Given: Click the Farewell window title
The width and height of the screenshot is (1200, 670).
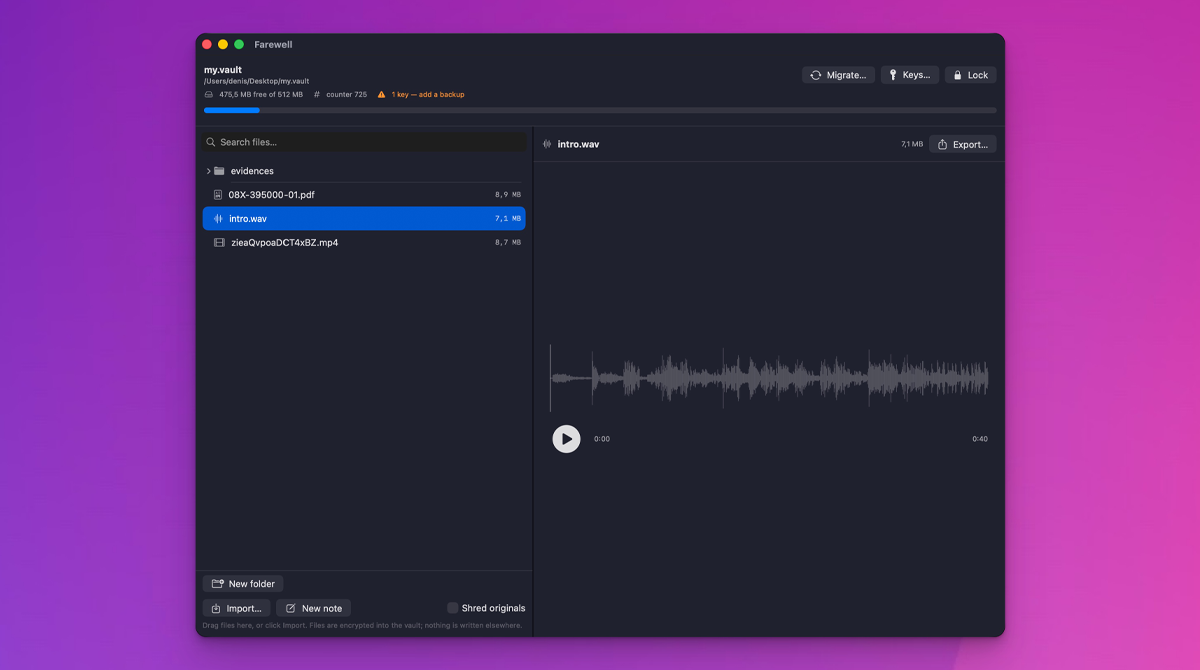Looking at the screenshot, I should [x=273, y=45].
